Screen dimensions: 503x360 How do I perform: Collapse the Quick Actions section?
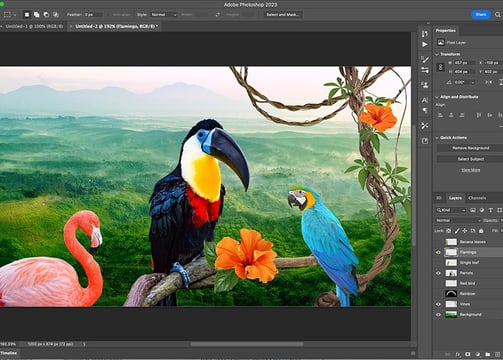tap(437, 138)
